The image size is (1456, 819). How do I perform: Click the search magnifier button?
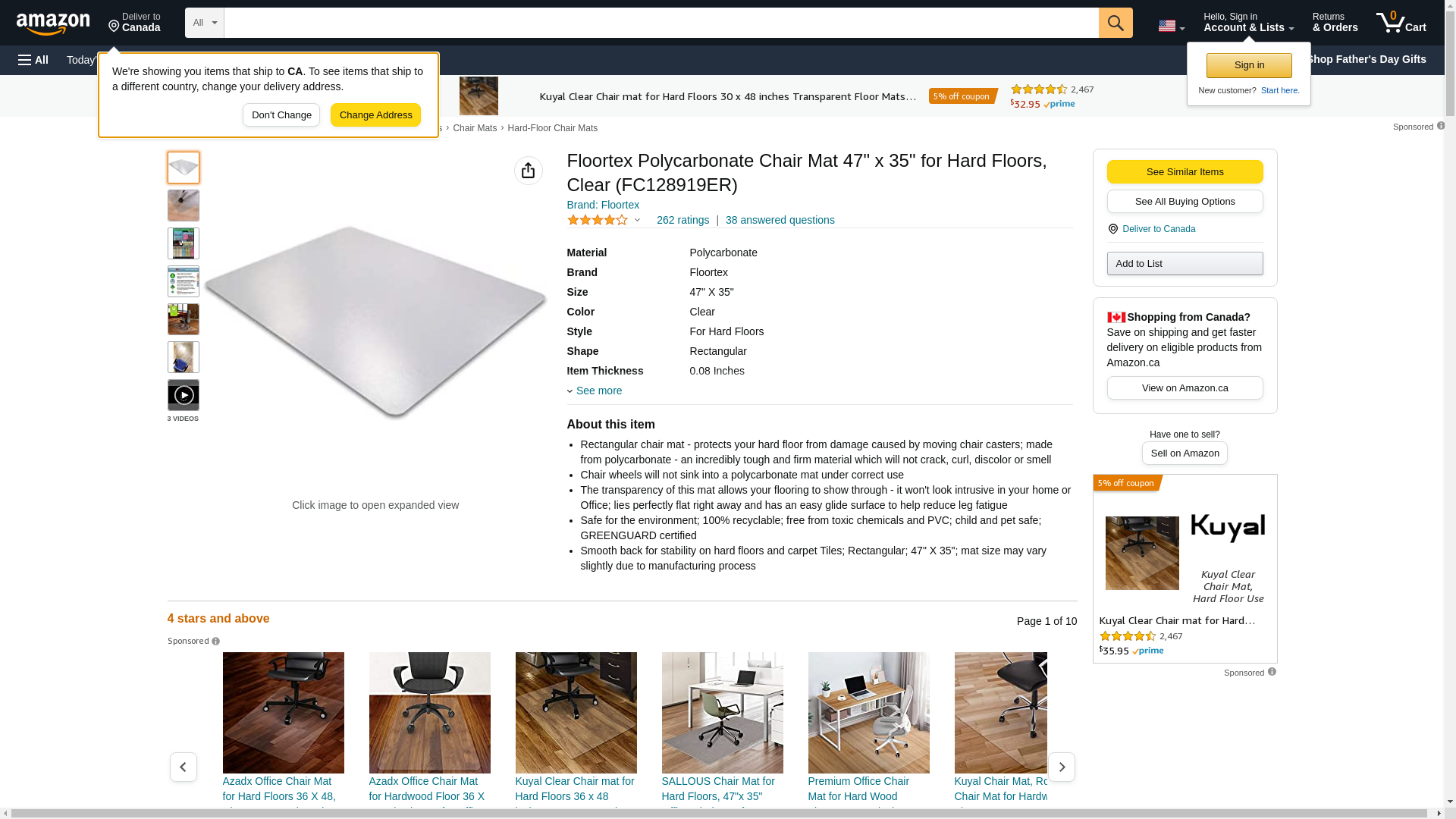[x=1115, y=23]
